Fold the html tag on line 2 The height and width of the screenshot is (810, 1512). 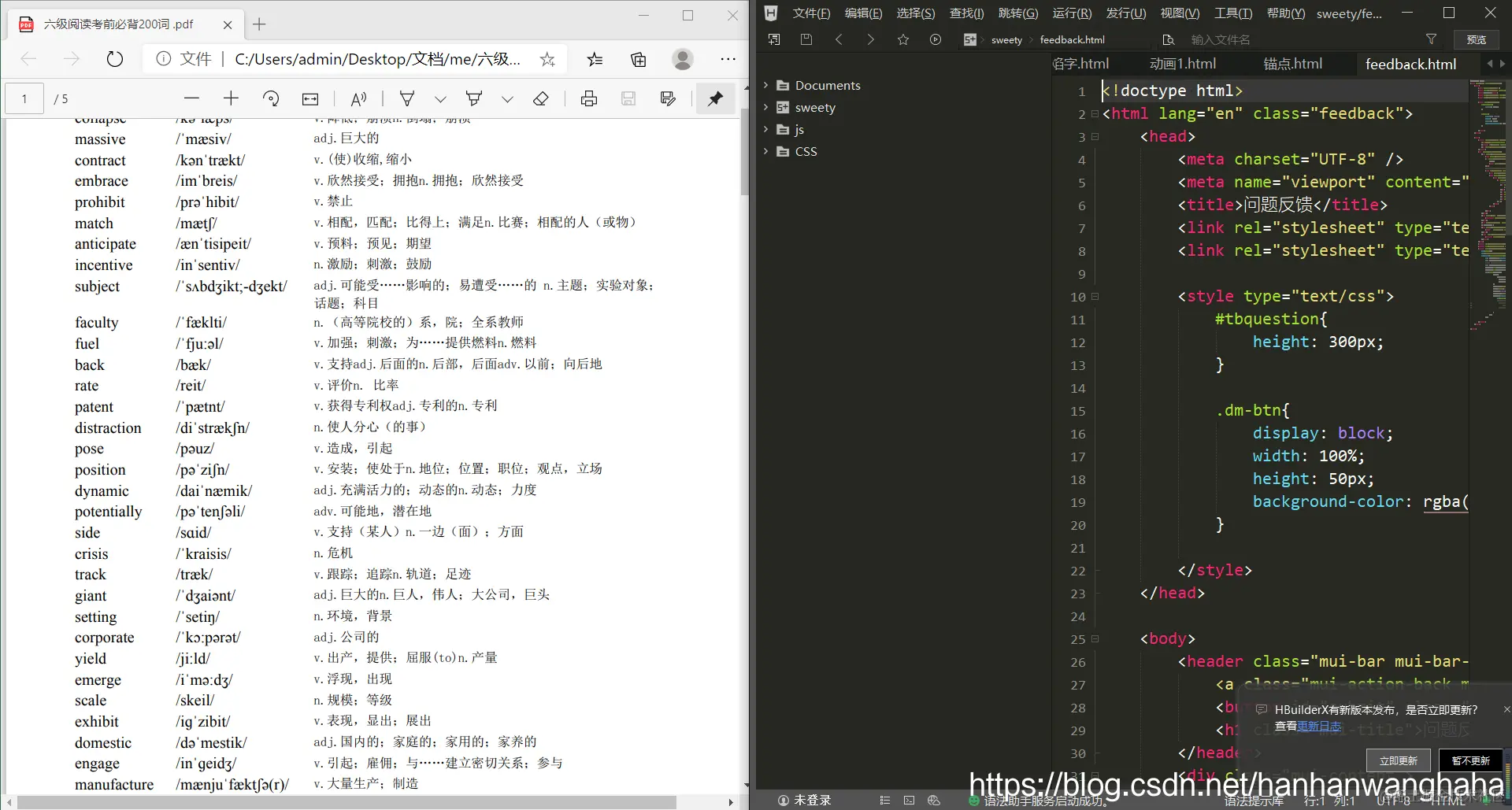[1095, 114]
